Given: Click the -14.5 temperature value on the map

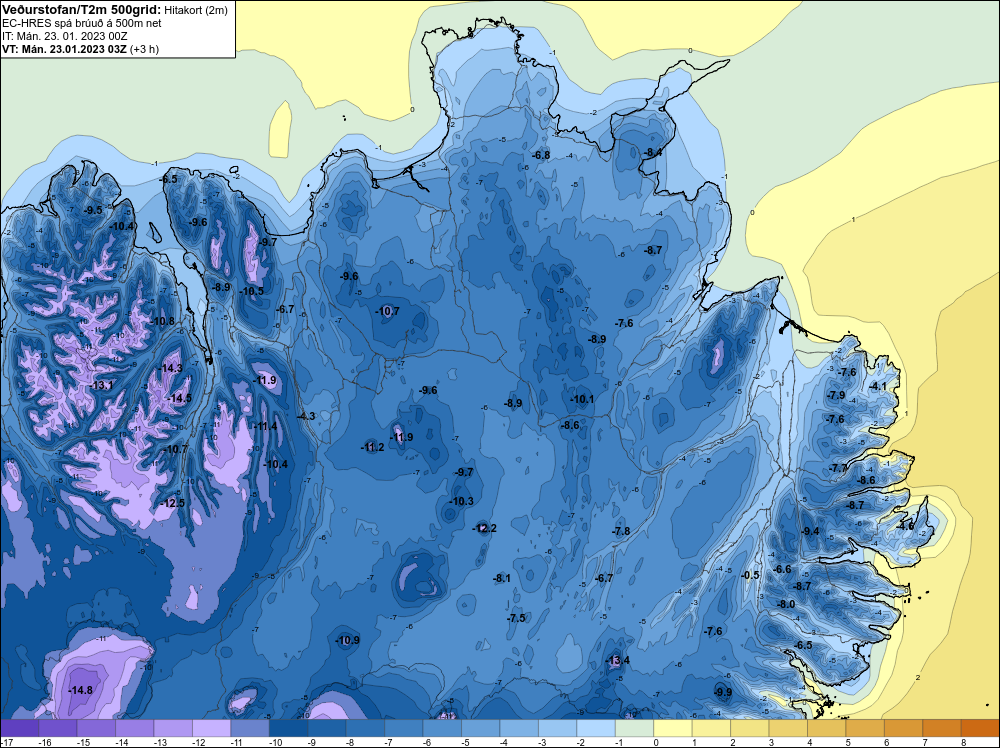Looking at the screenshot, I should click(179, 398).
